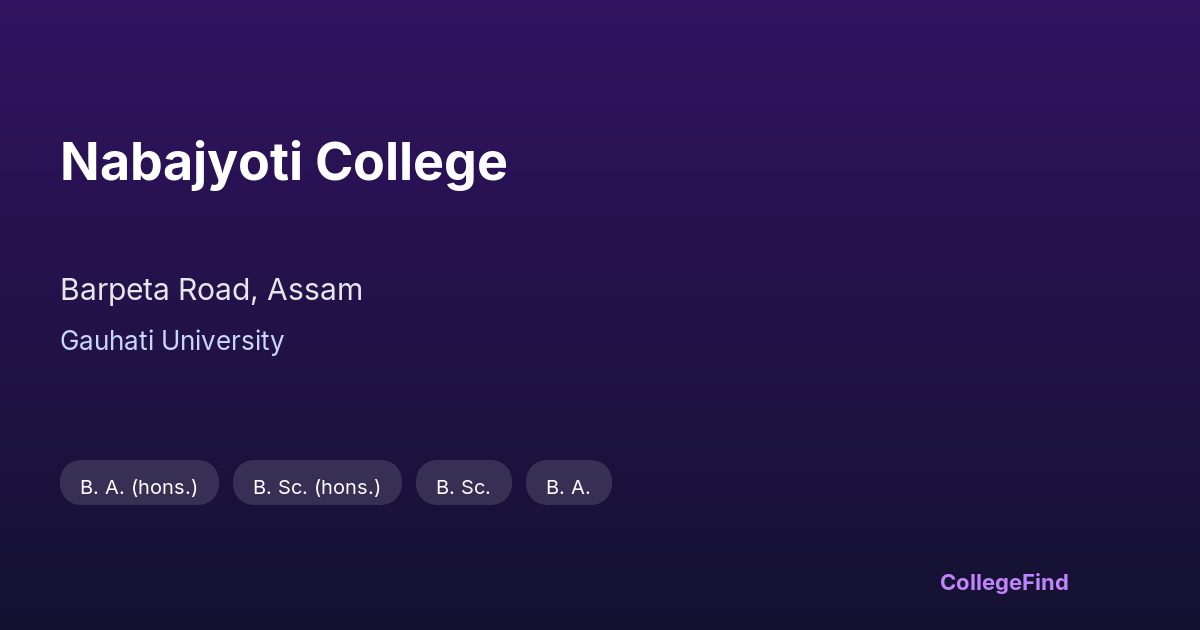Click B. Sc. text inside the honours pill
The width and height of the screenshot is (1200, 630).
(x=280, y=487)
